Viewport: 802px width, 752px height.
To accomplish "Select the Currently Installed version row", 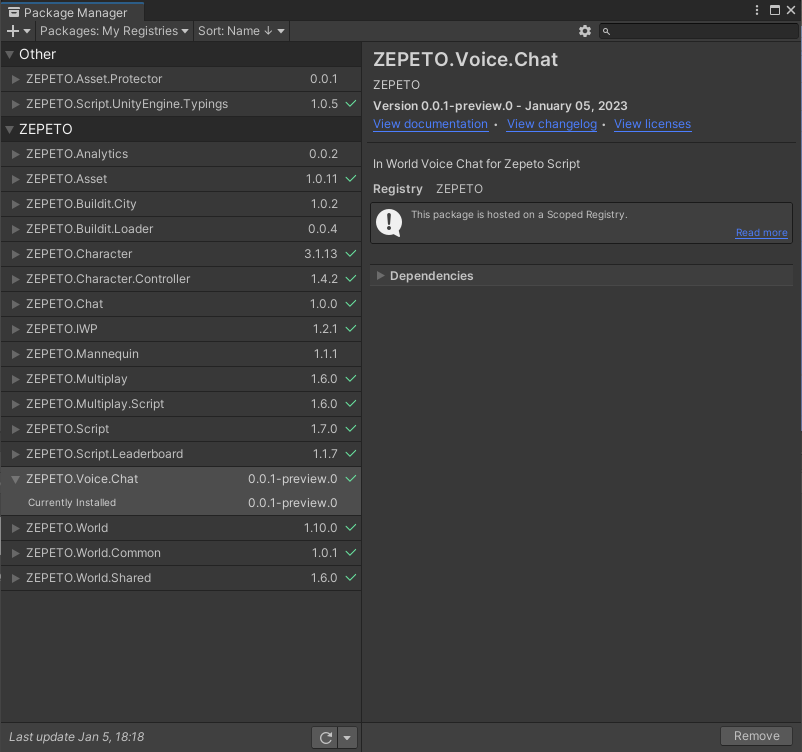I will 181,503.
